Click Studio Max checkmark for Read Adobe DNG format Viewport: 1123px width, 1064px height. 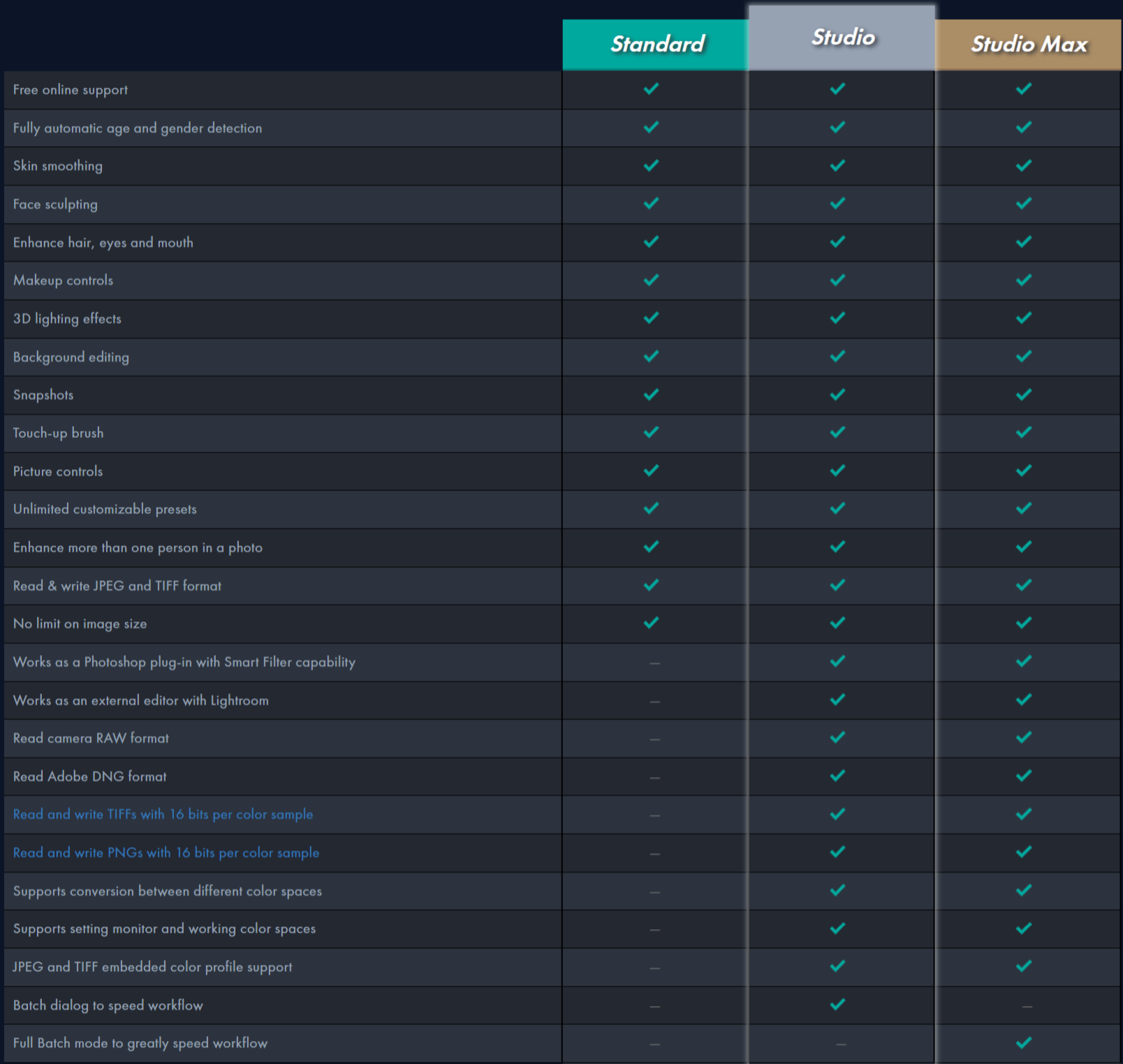(x=1024, y=776)
